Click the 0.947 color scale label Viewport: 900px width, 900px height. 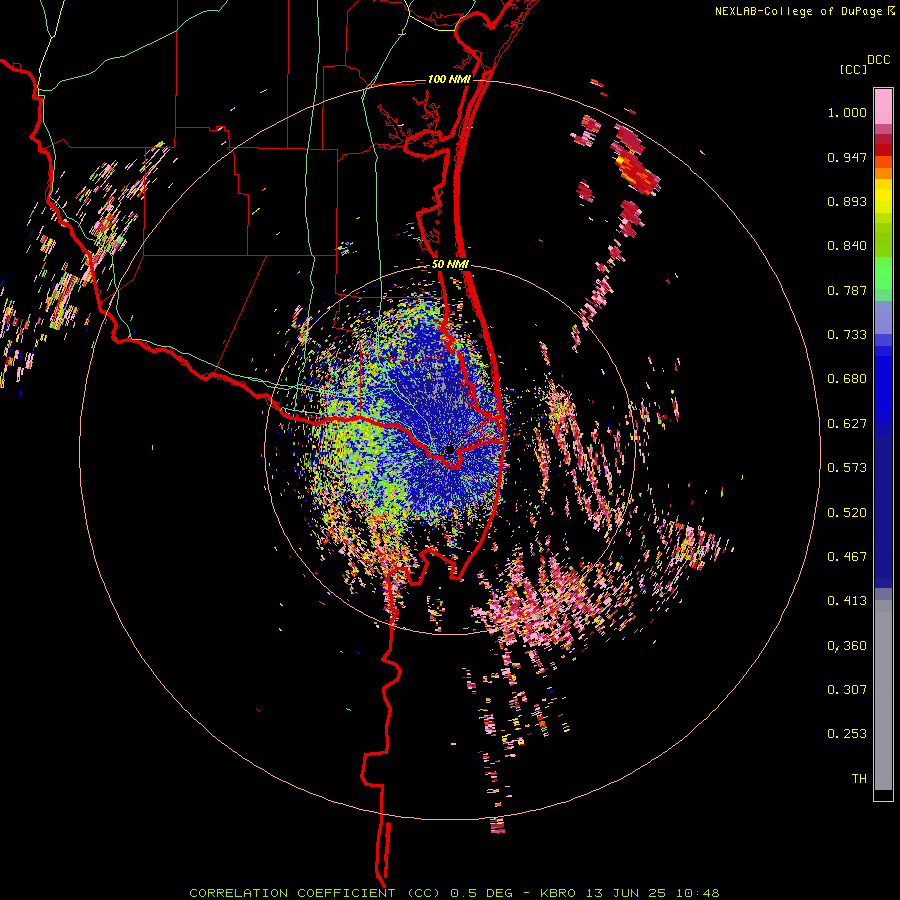pyautogui.click(x=847, y=157)
